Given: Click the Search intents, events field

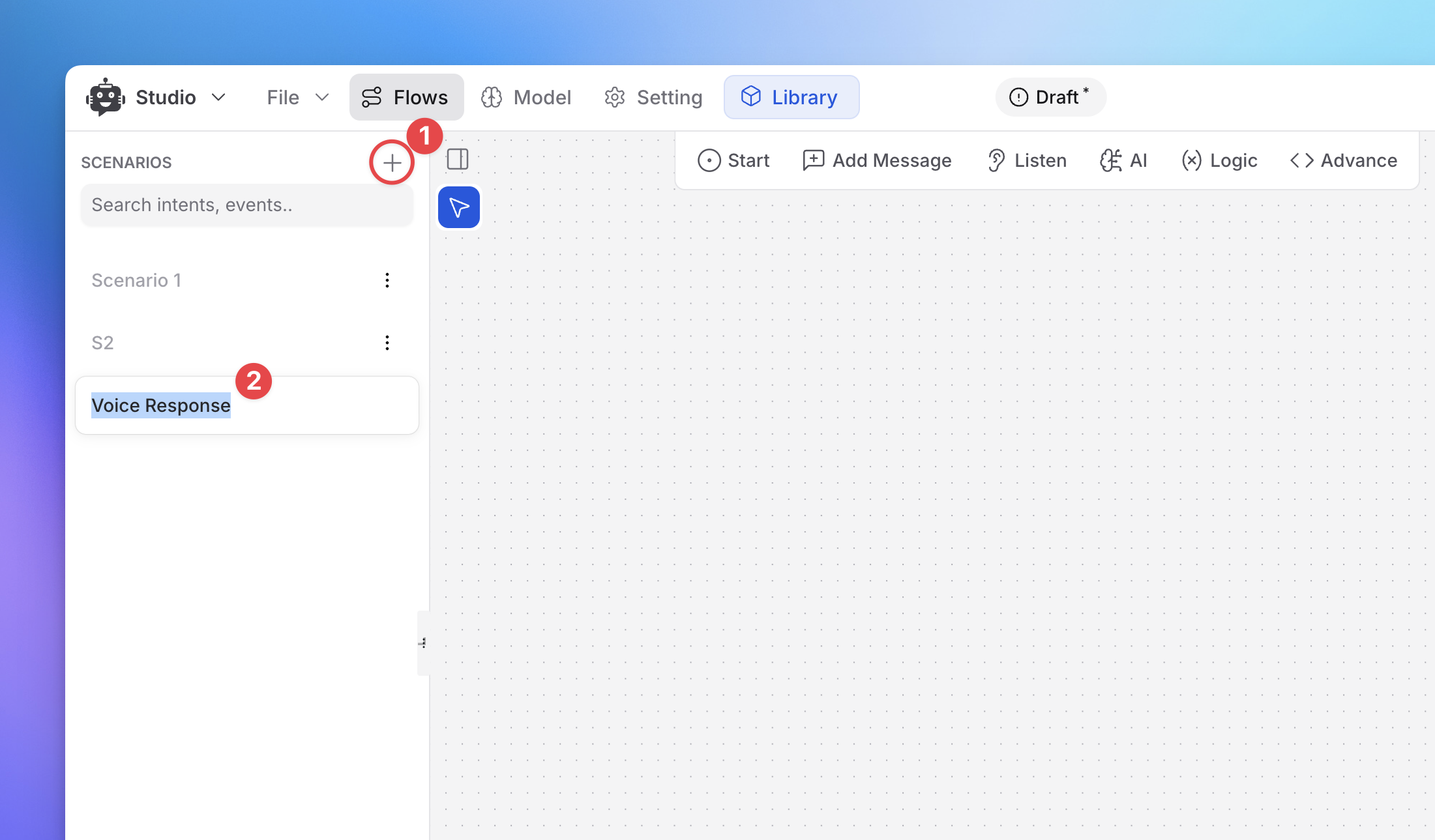Looking at the screenshot, I should 246,205.
